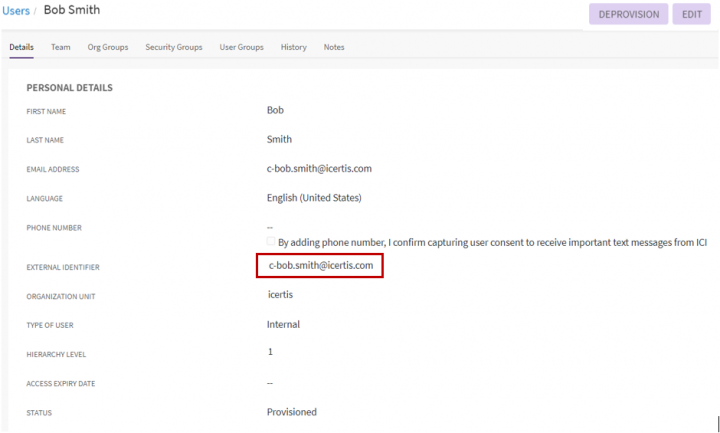Image resolution: width=720 pixels, height=433 pixels.
Task: Click the Email Address value c-bob.smith@icertis.com
Action: [319, 169]
